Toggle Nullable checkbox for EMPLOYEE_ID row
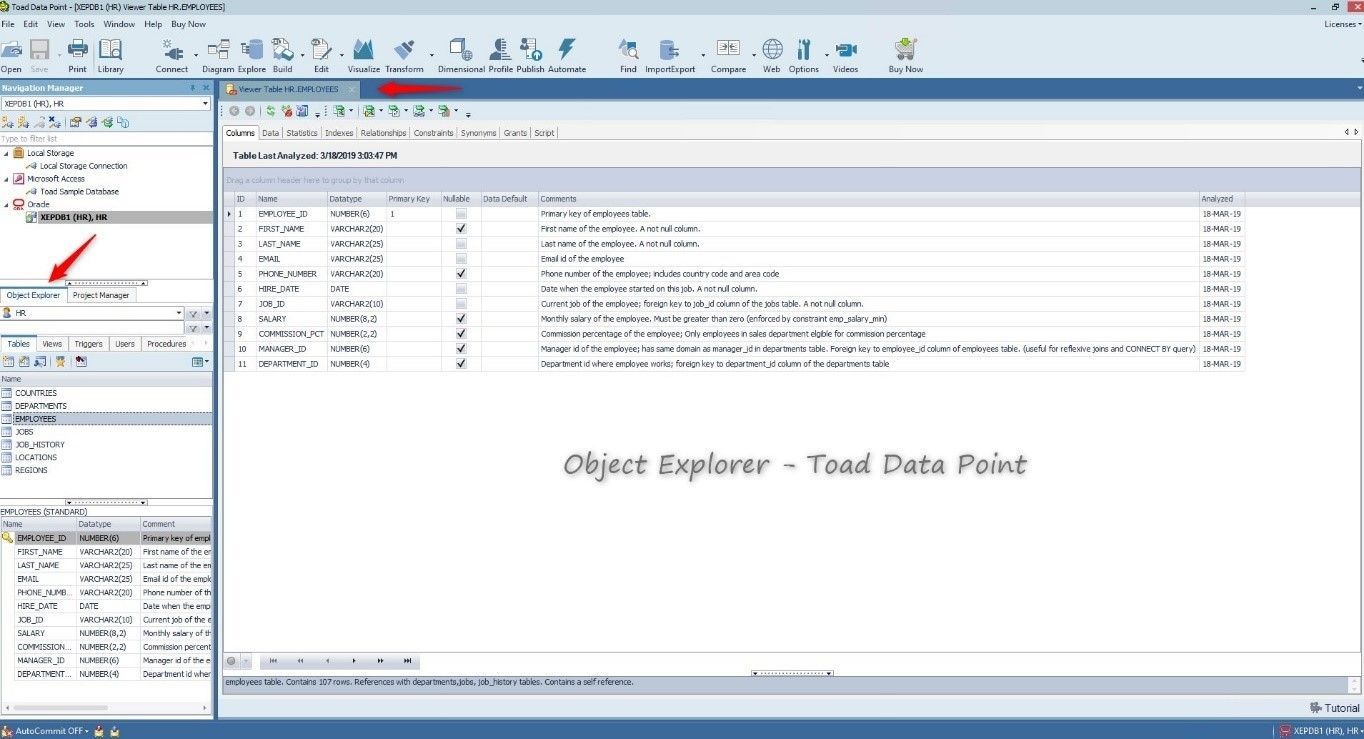Image resolution: width=1364 pixels, height=739 pixels. (461, 214)
